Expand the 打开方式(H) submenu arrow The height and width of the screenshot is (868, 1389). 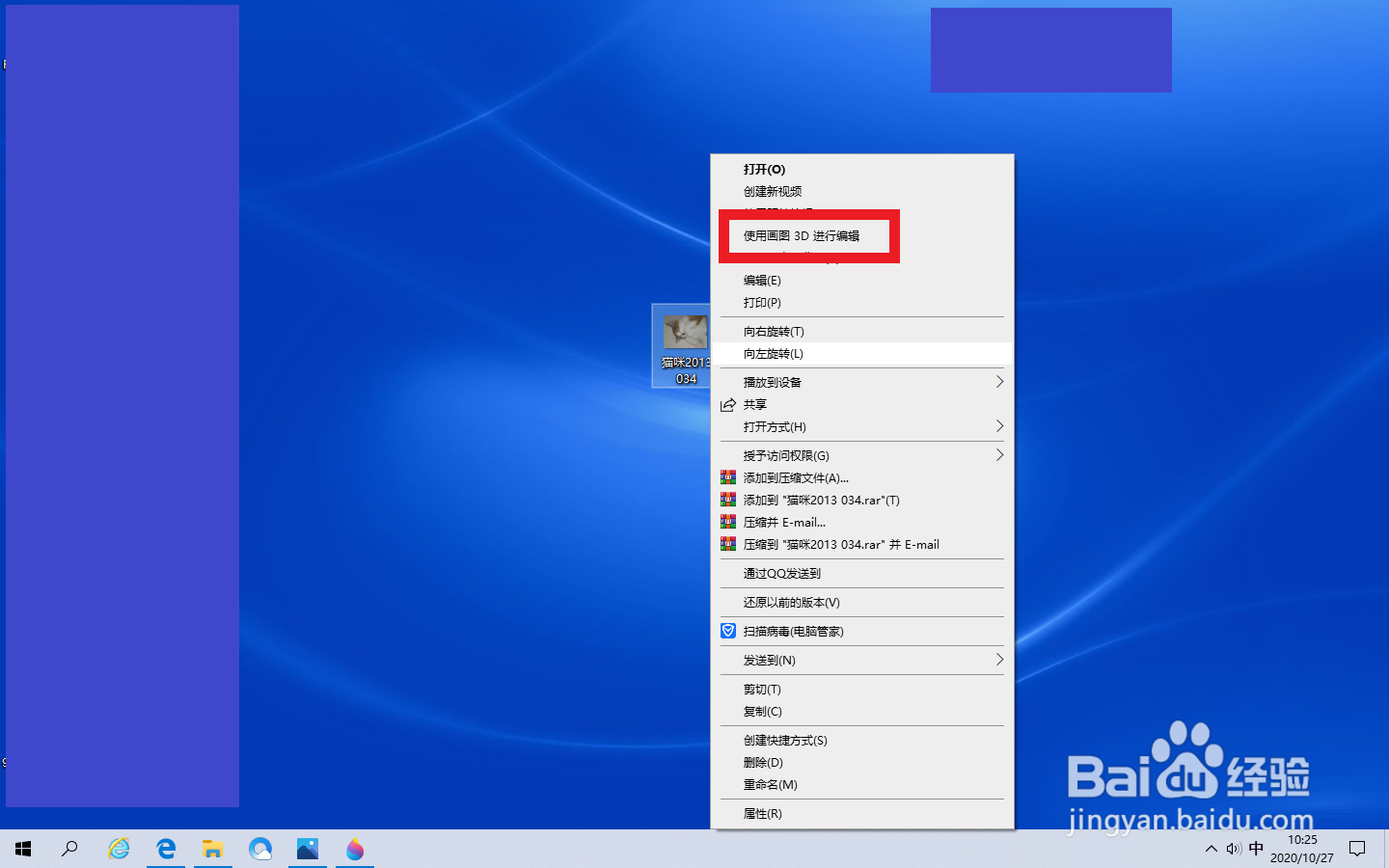(999, 426)
